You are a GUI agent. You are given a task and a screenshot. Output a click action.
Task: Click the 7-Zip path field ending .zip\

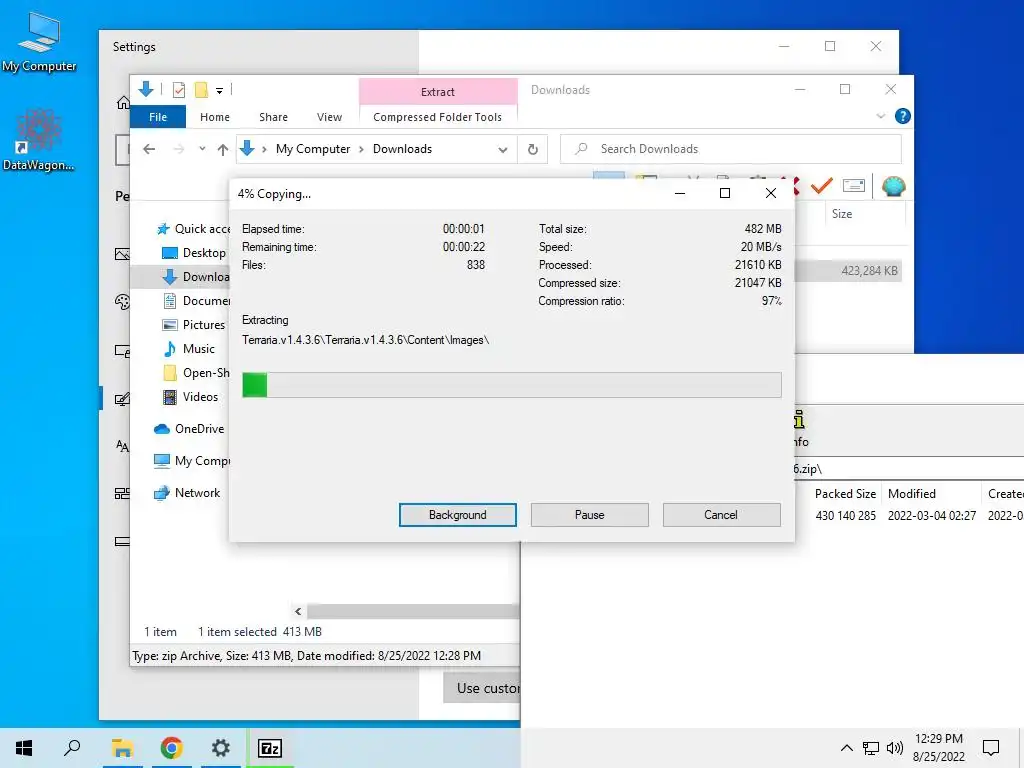[908, 468]
